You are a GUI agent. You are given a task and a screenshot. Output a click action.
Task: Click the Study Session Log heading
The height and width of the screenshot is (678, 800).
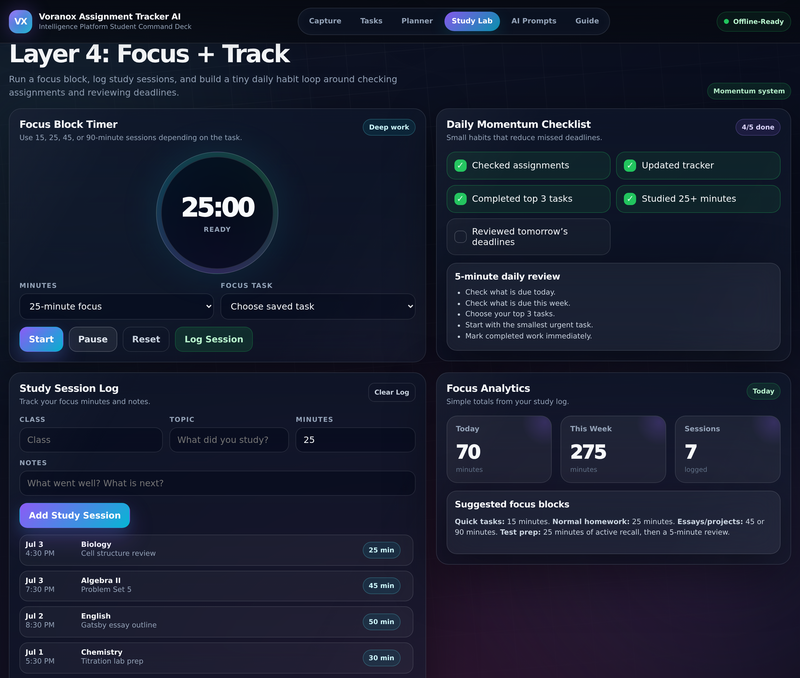(x=69, y=389)
